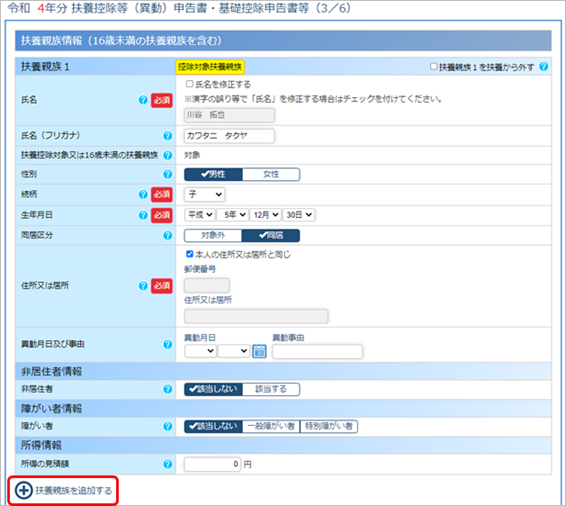Select 特別障がい者 option

[328, 426]
